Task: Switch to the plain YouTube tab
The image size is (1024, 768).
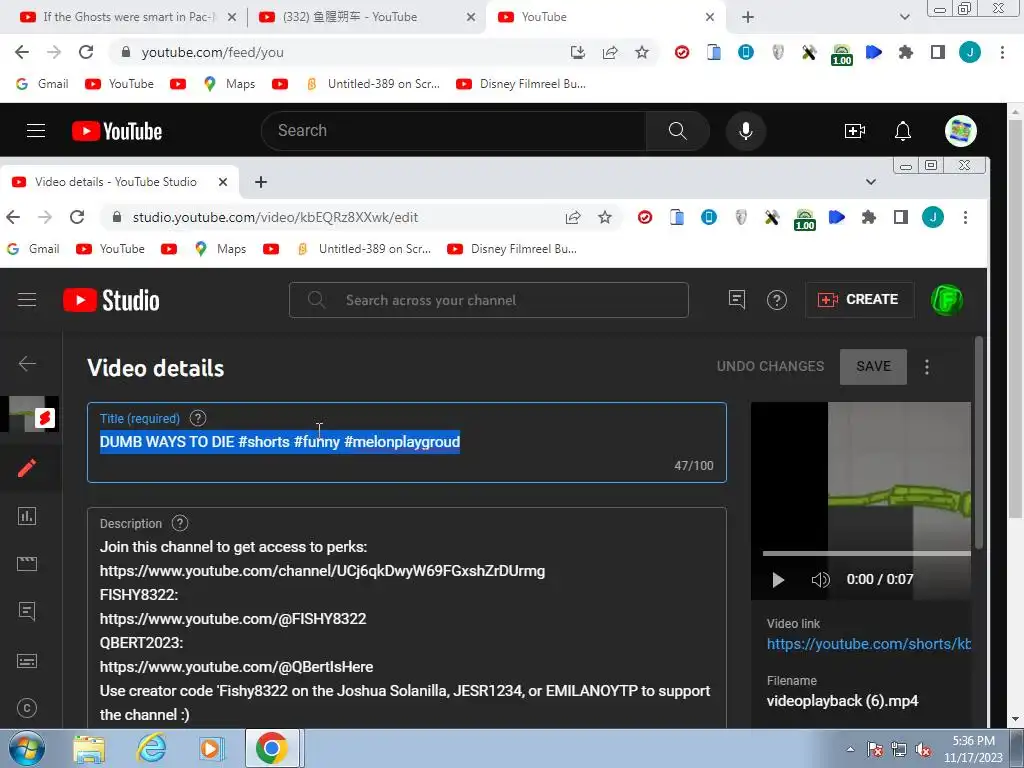Action: point(607,17)
